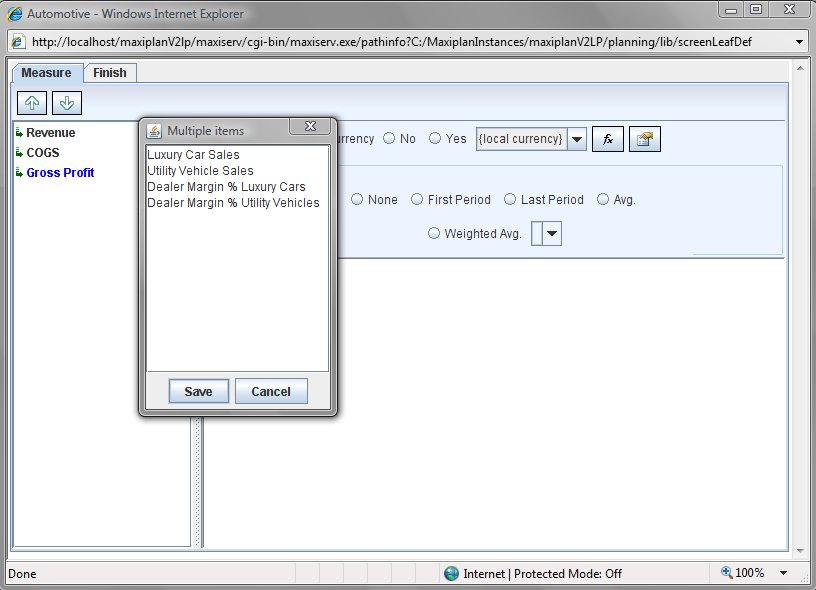The image size is (816, 590).
Task: Click the Java icon in Multiple items title
Action: 155,131
